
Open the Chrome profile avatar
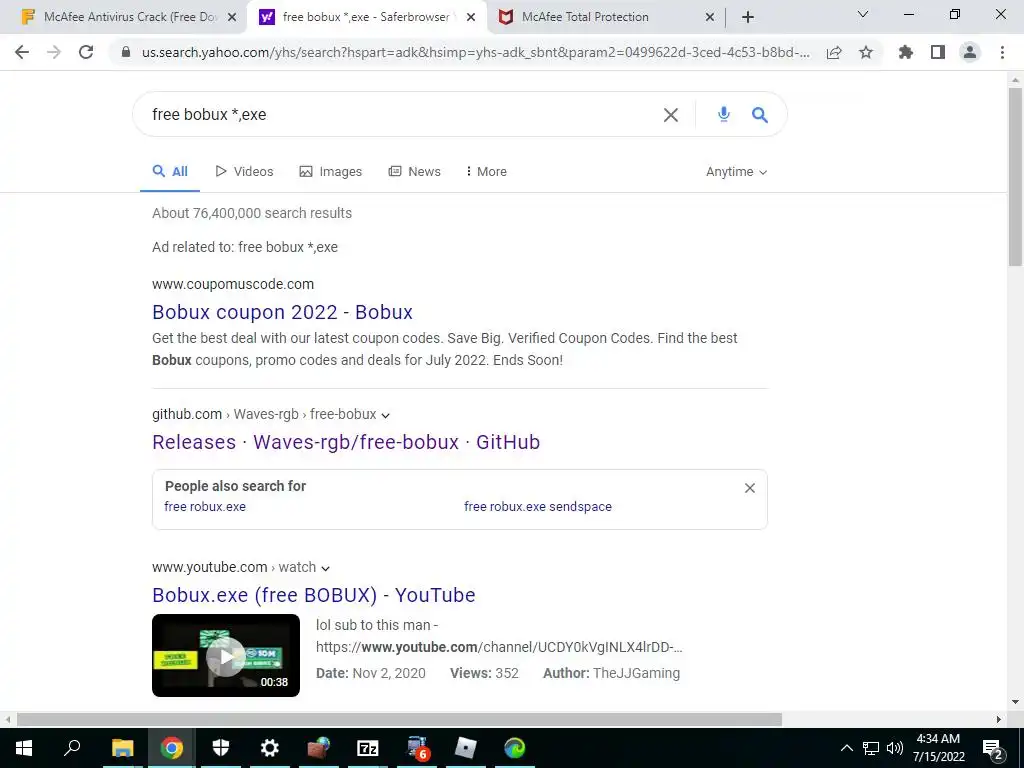970,52
